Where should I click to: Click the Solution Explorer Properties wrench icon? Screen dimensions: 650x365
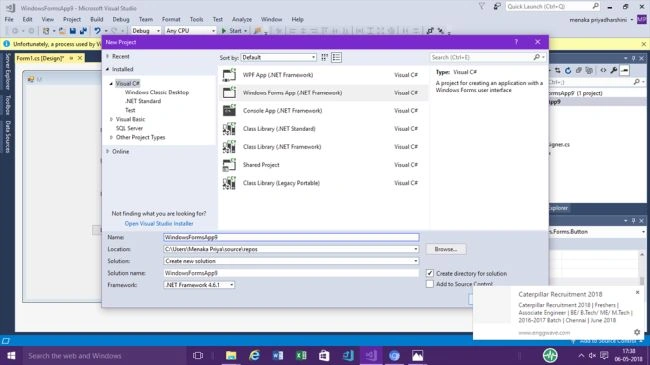(x=614, y=71)
